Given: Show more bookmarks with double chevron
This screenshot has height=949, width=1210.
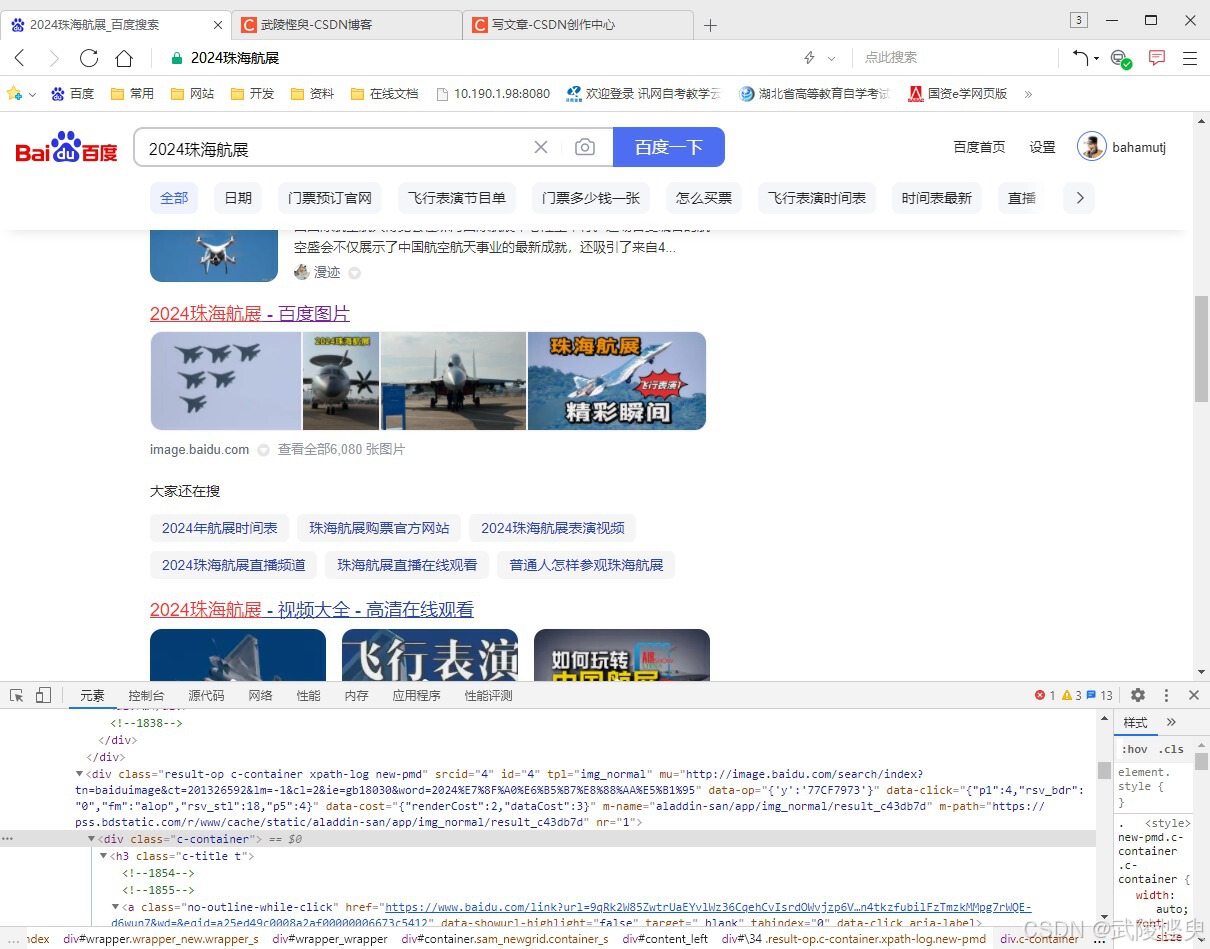Looking at the screenshot, I should tap(1028, 94).
